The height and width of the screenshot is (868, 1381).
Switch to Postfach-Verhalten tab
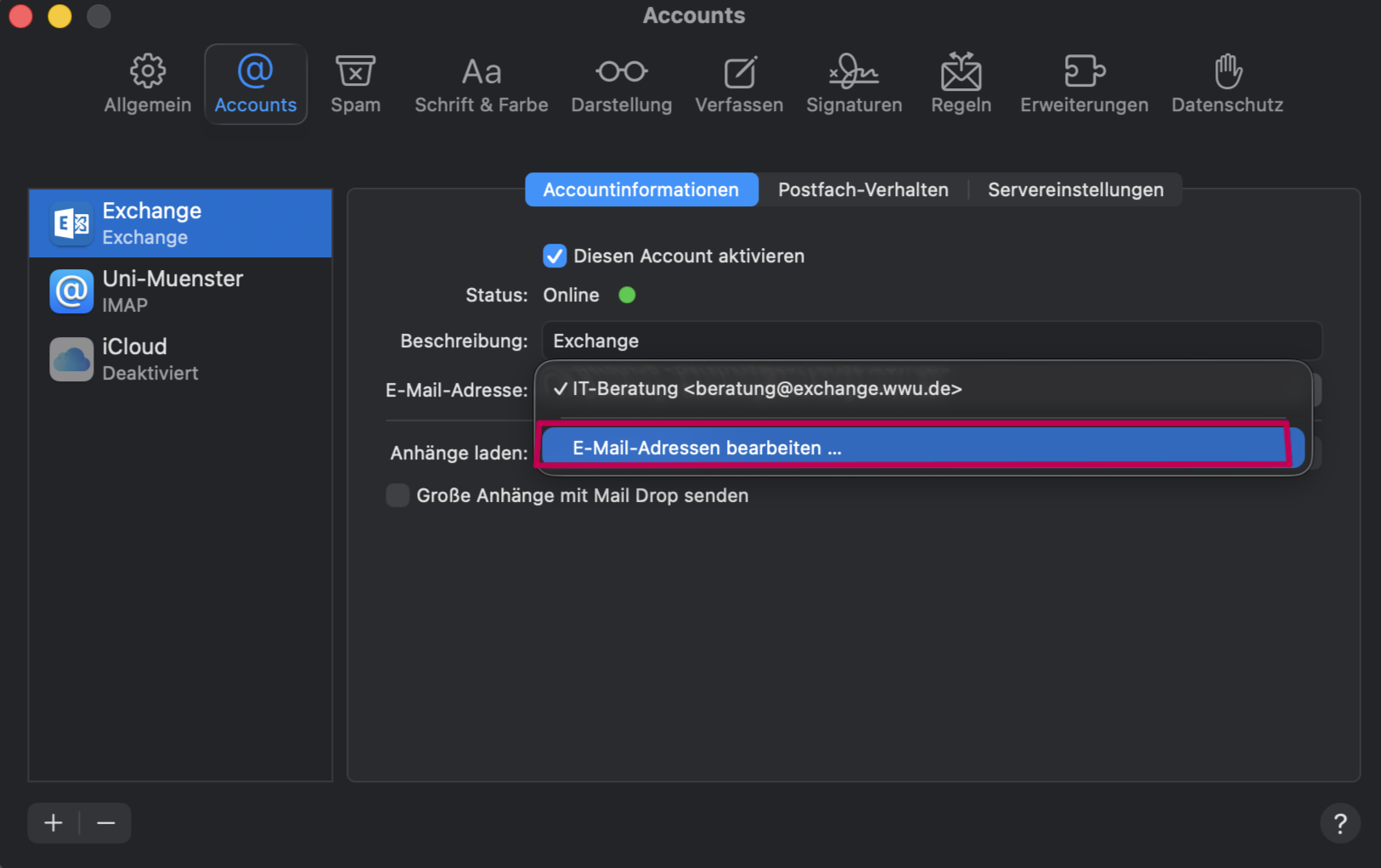[x=863, y=189]
